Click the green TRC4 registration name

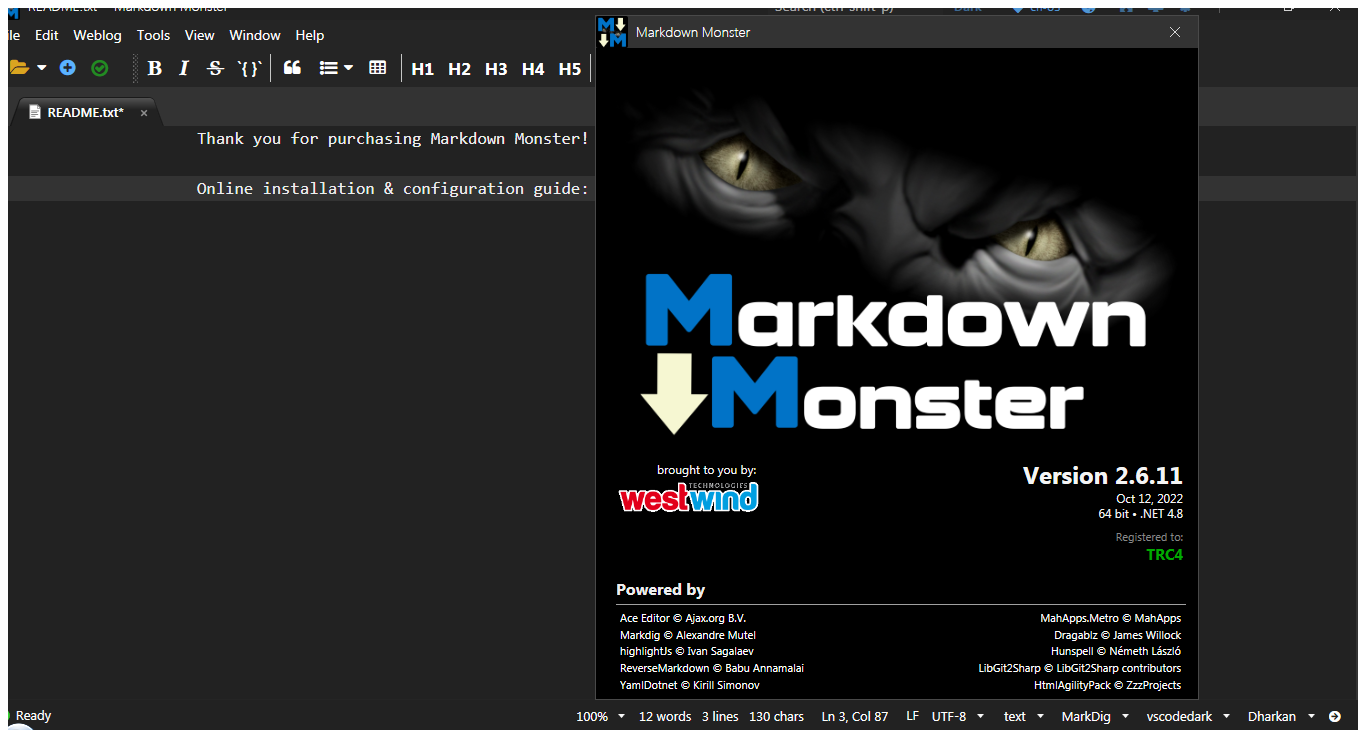click(1164, 555)
